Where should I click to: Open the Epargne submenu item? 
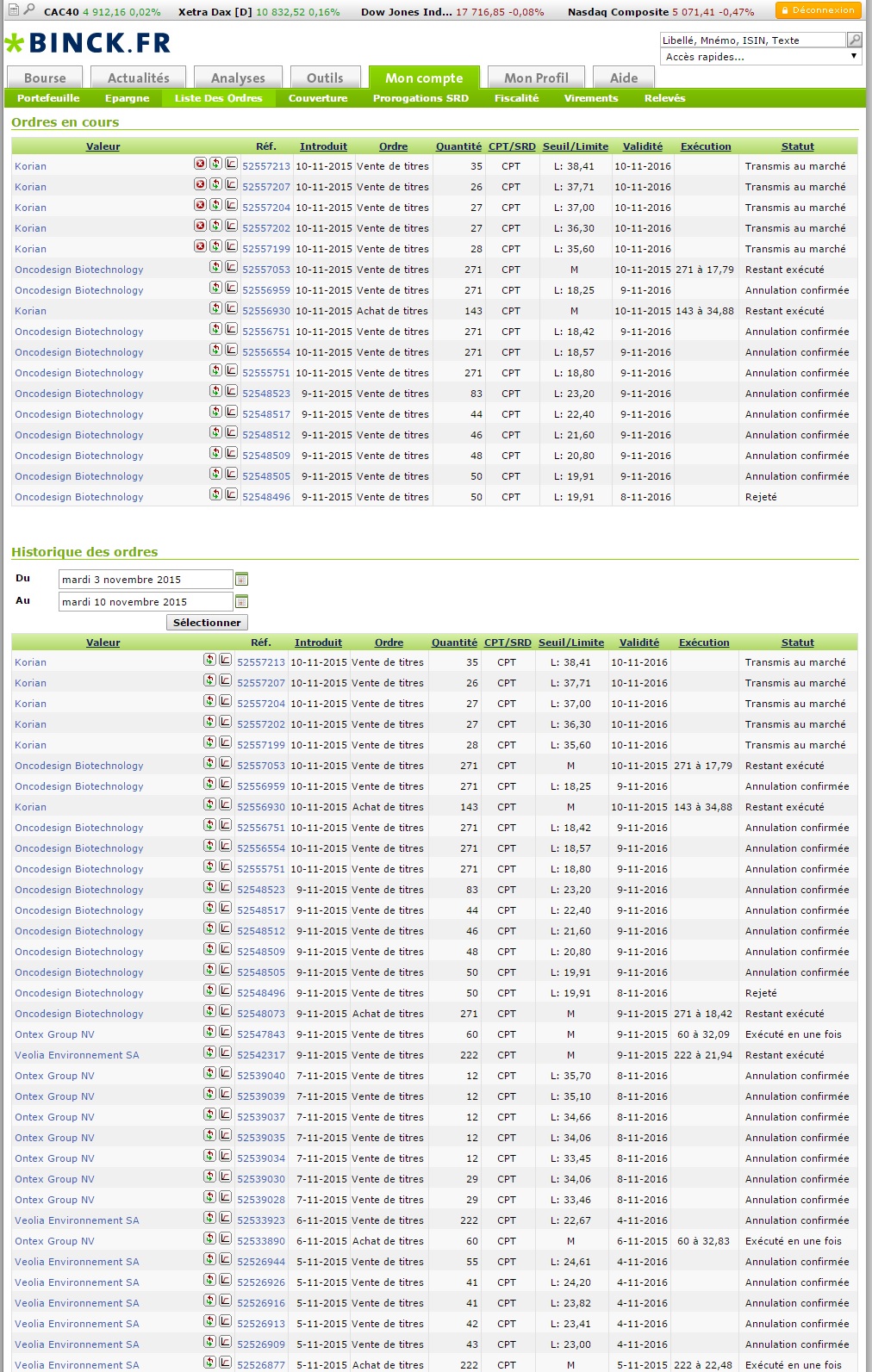pyautogui.click(x=128, y=98)
